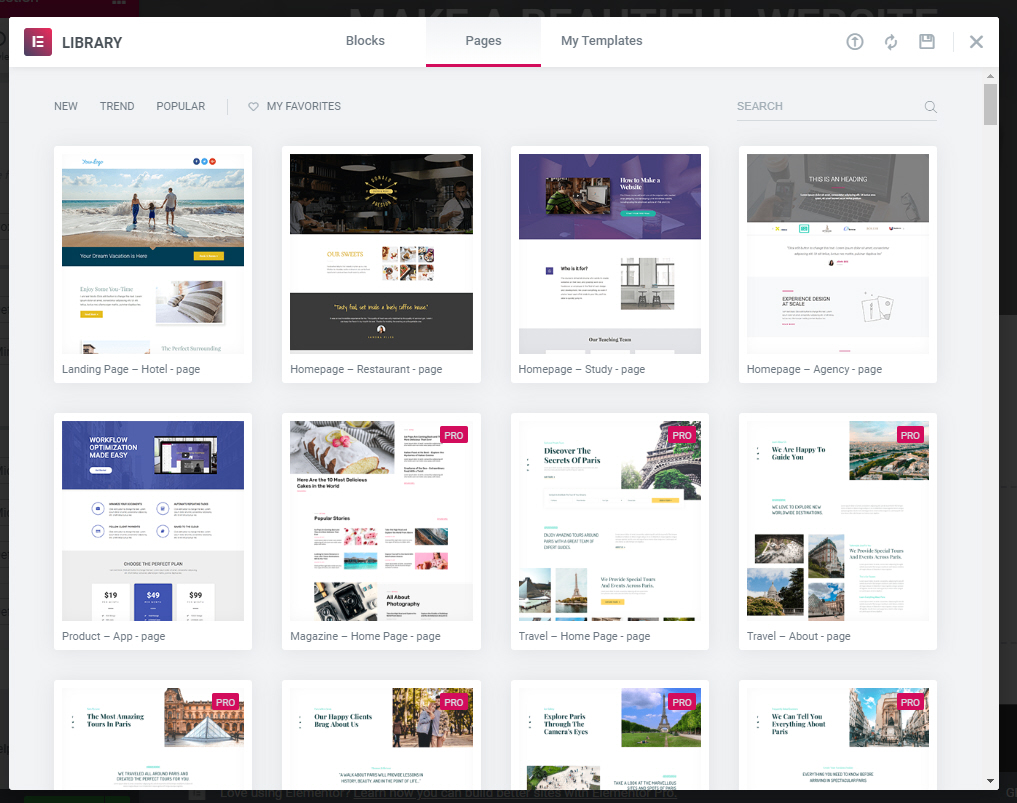Screen dimensions: 1017x803
Task: Open Homepage – Restaurant template thumbnail
Action: 381,254
